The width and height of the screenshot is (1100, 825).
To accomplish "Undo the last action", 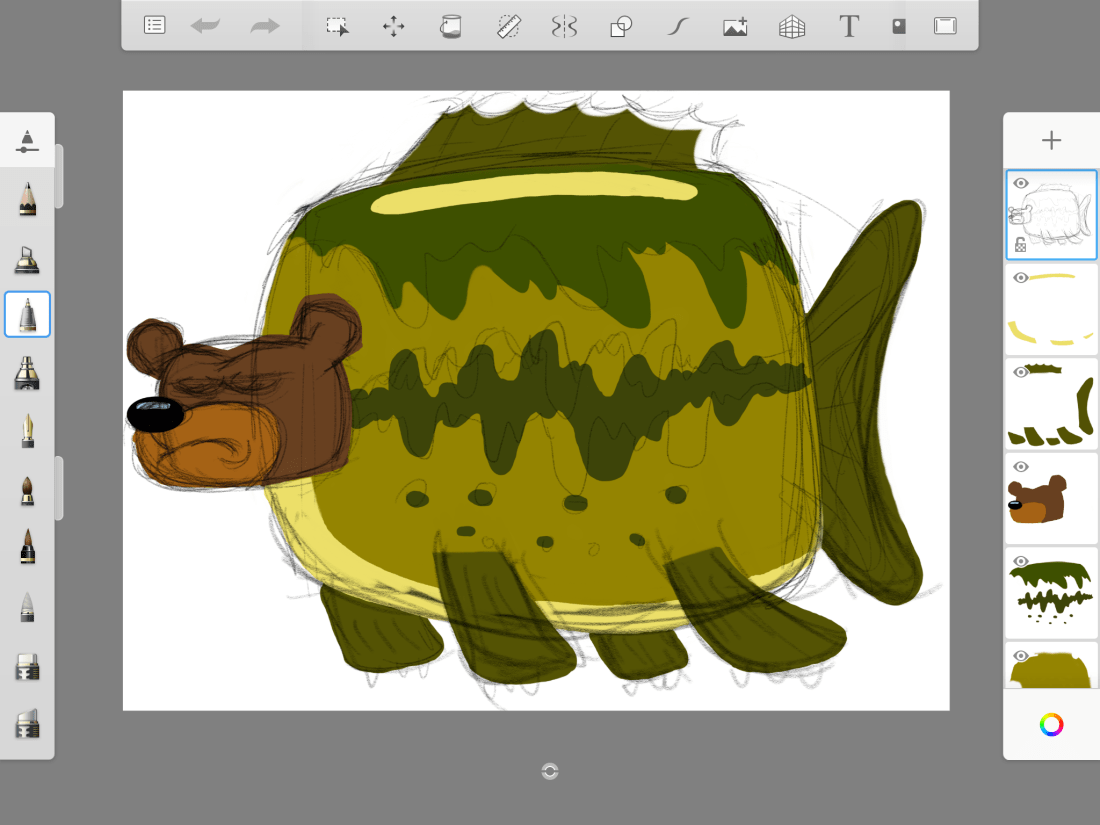I will pos(206,26).
